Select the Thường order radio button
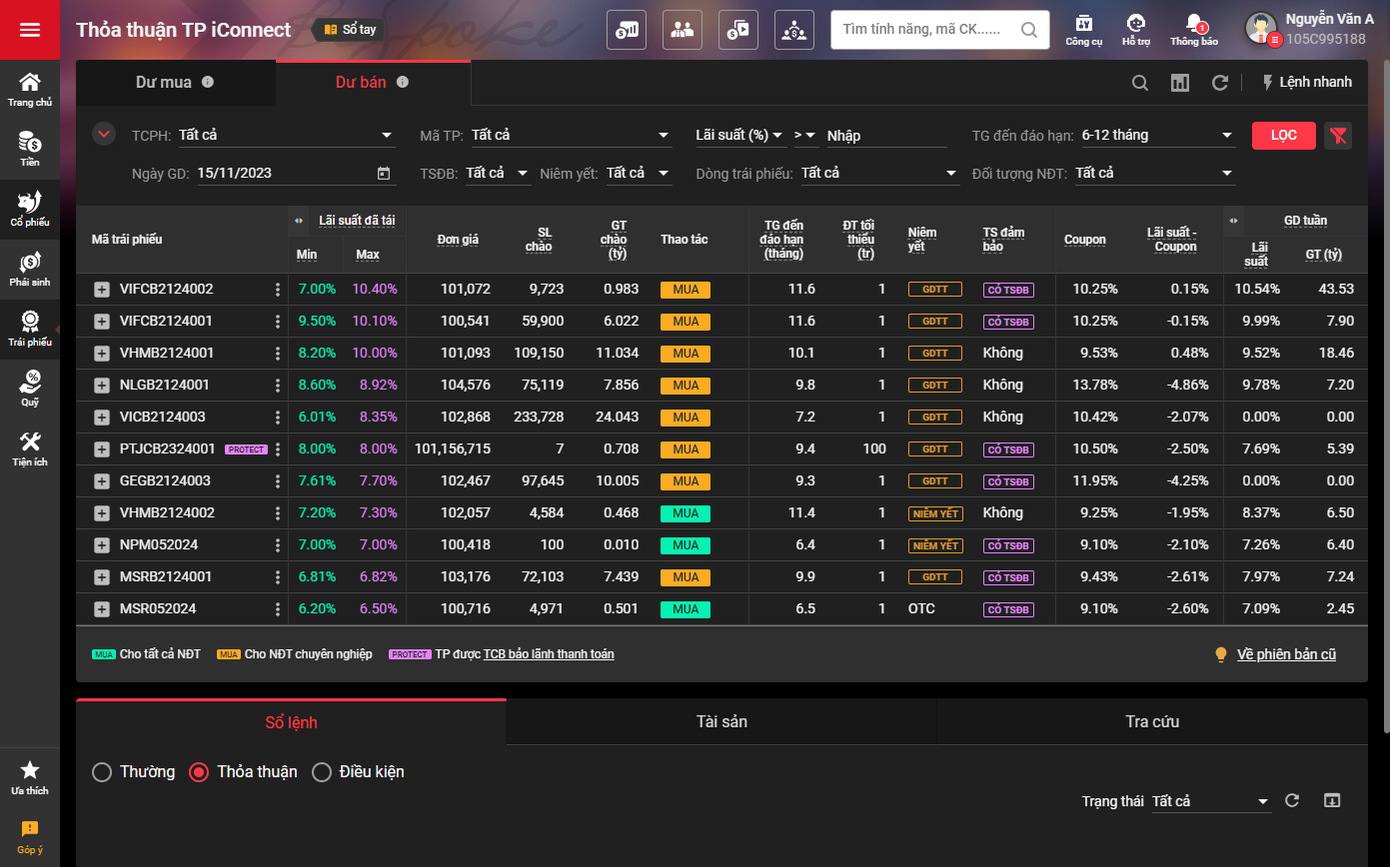The width and height of the screenshot is (1390, 867). pos(102,772)
